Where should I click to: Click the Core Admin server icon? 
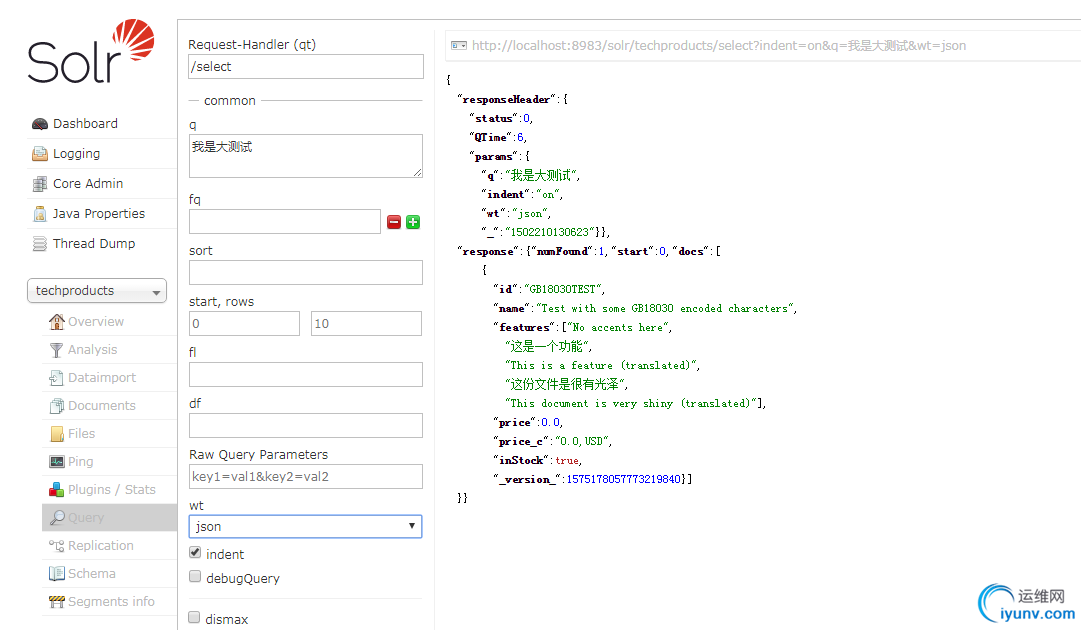[x=40, y=184]
